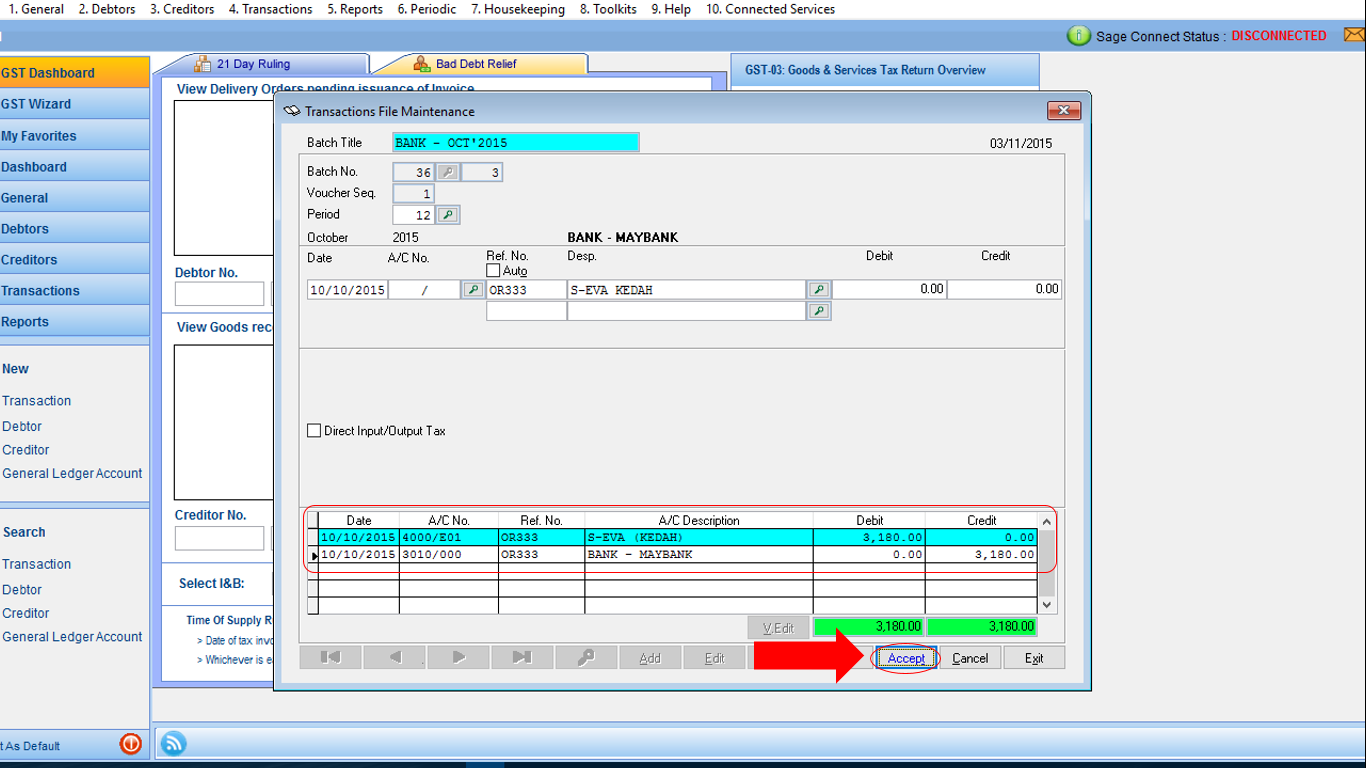Click the Batch Title field BANK - OCT'2015

click(x=515, y=143)
